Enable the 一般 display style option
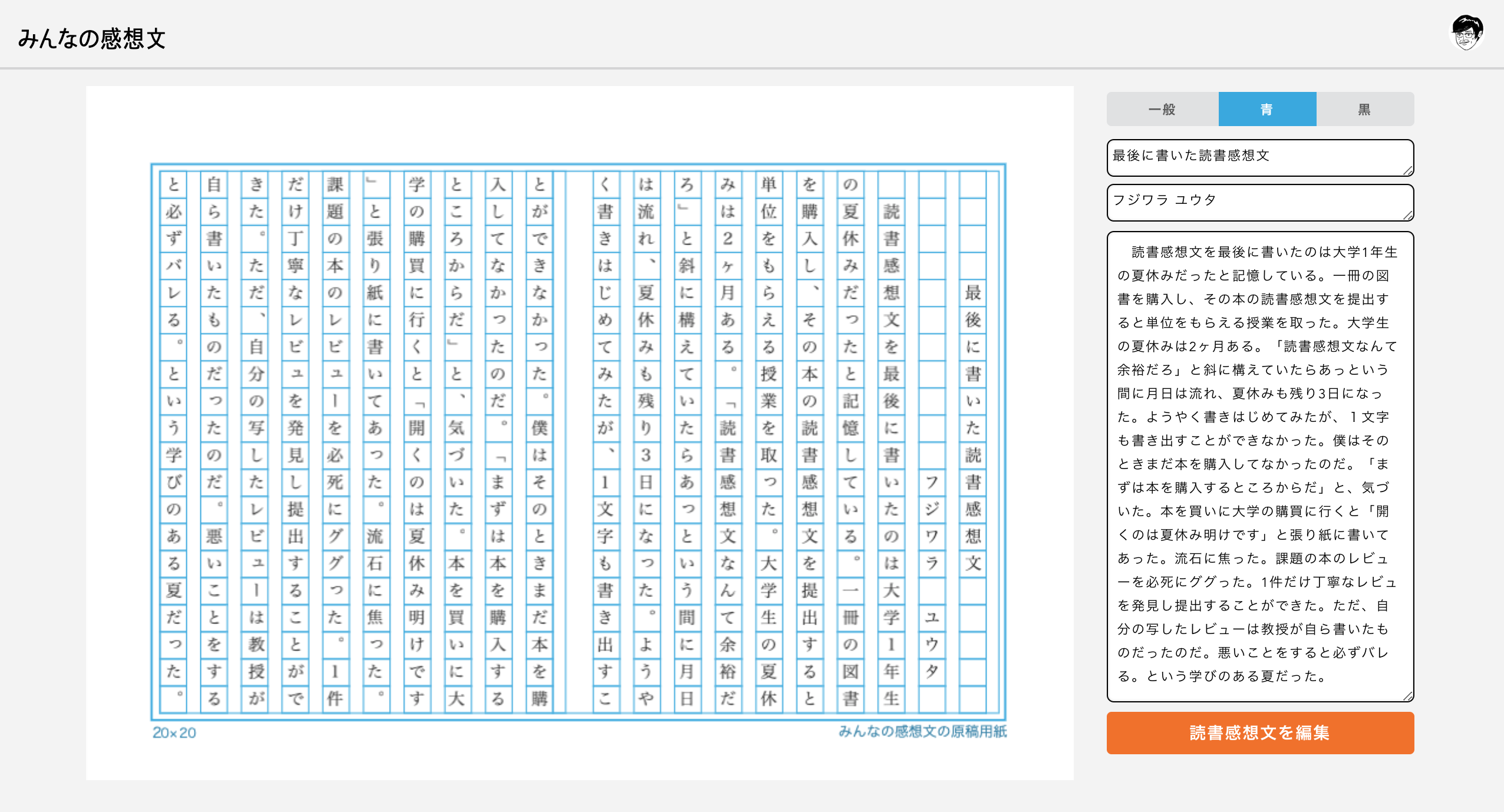 (x=1163, y=108)
